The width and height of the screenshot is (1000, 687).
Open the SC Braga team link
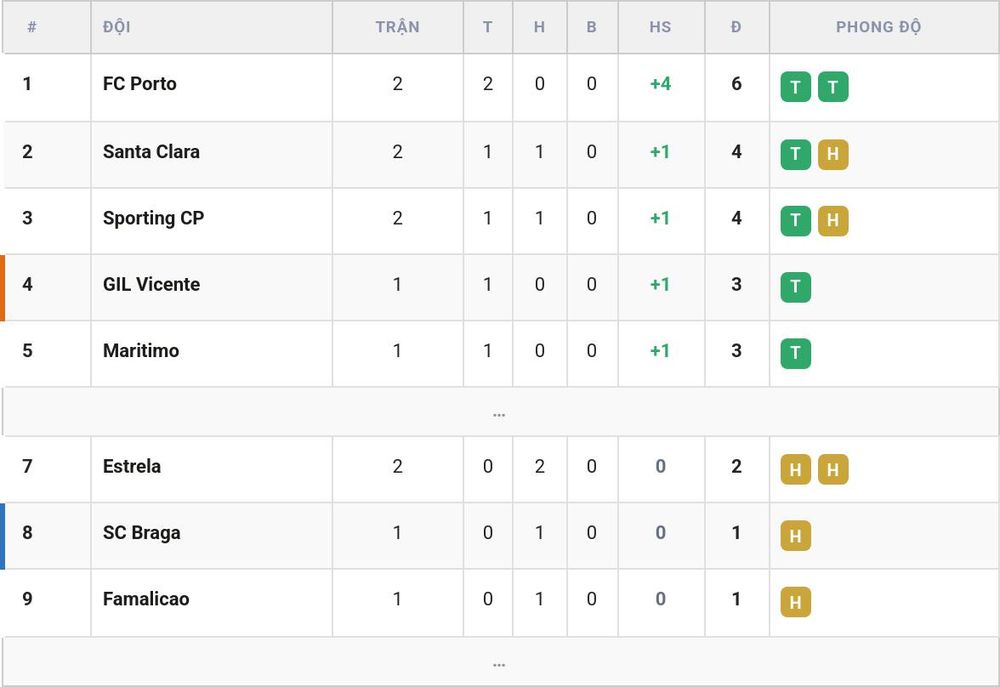tap(142, 533)
